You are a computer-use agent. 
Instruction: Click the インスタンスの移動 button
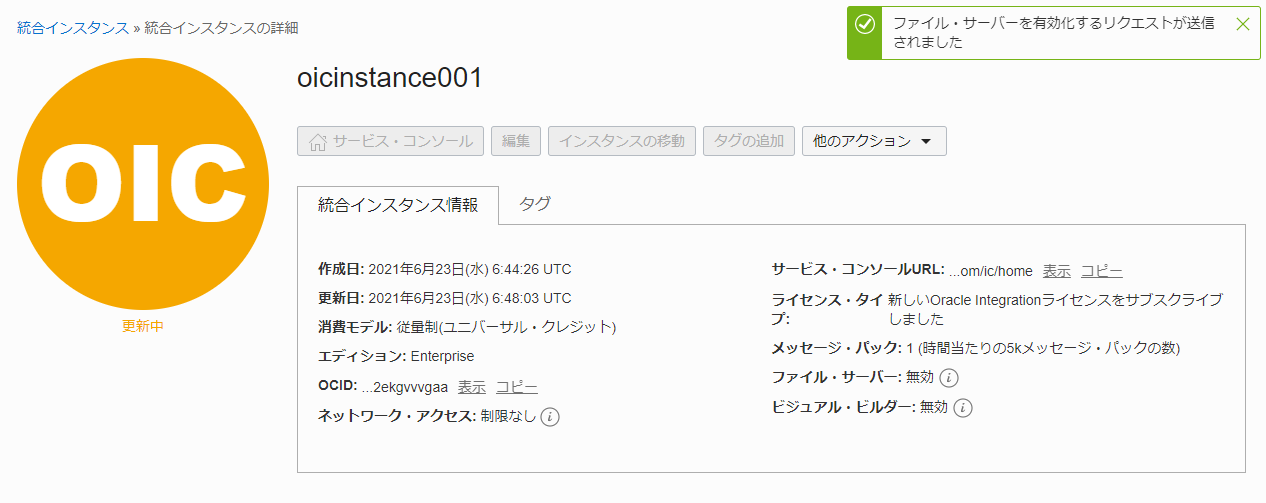[x=621, y=141]
